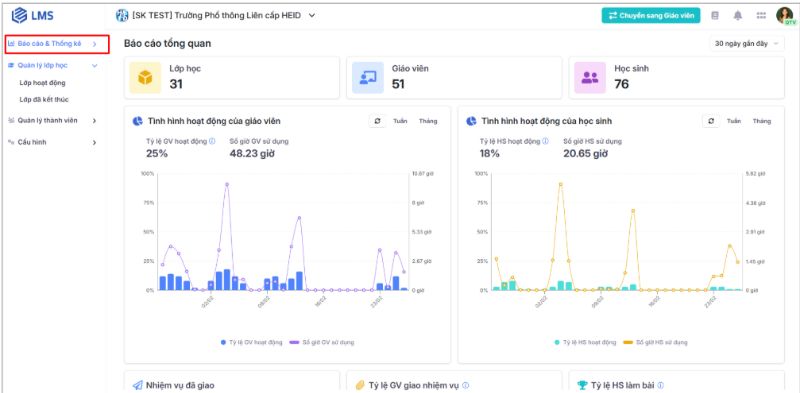The width and height of the screenshot is (800, 393).
Task: Toggle legend Tỷ lệ HS hoạt động
Action: click(x=585, y=342)
